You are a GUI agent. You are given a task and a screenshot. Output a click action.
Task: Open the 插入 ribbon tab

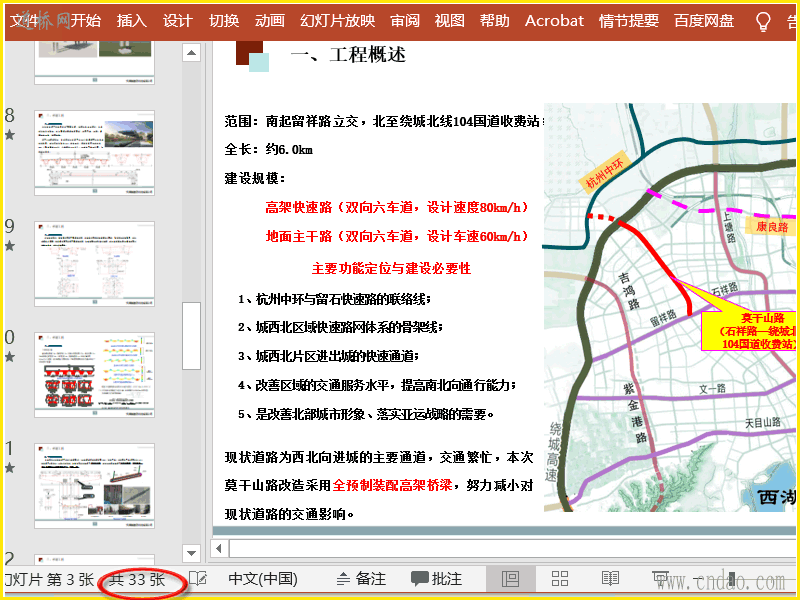pyautogui.click(x=132, y=20)
